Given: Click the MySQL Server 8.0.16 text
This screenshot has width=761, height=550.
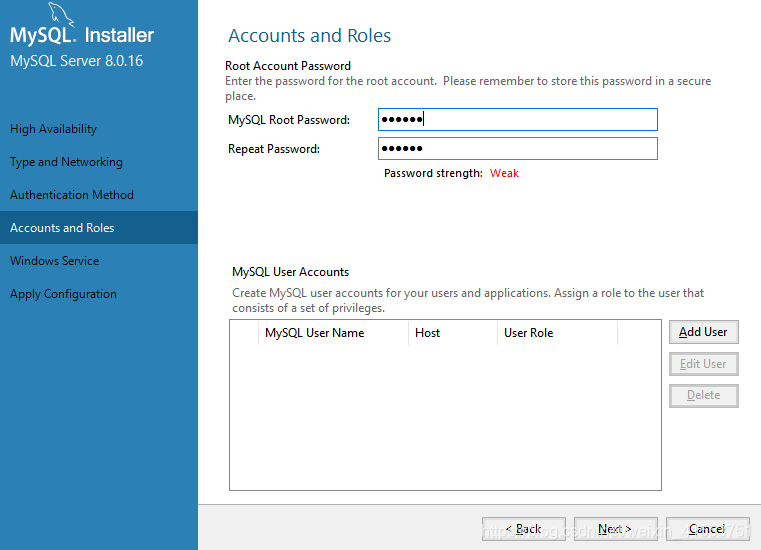Looking at the screenshot, I should (77, 61).
